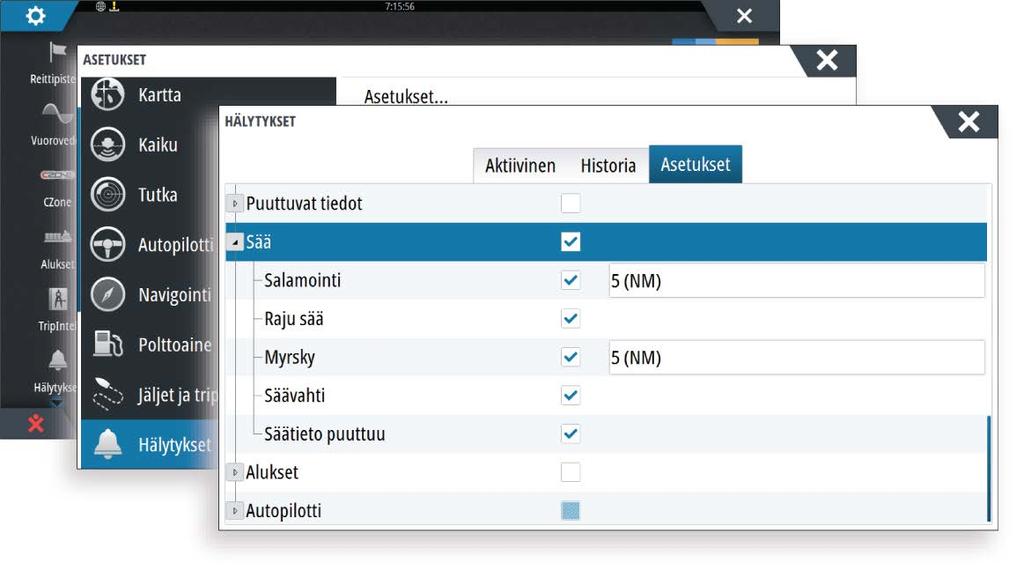Select the Kaiku sonar icon
Viewport: 1024px width, 578px height.
click(x=108, y=144)
